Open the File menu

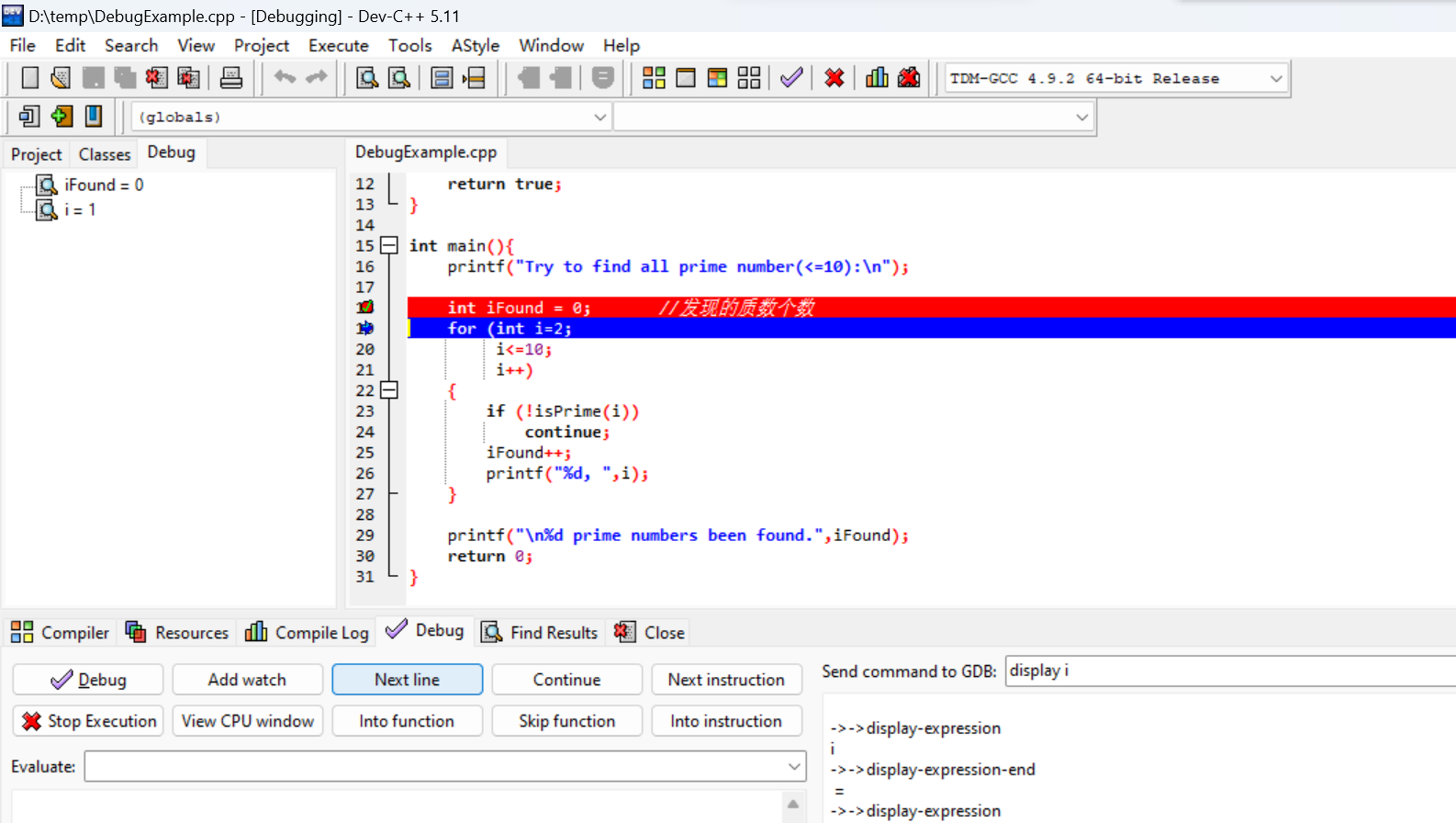pos(23,45)
